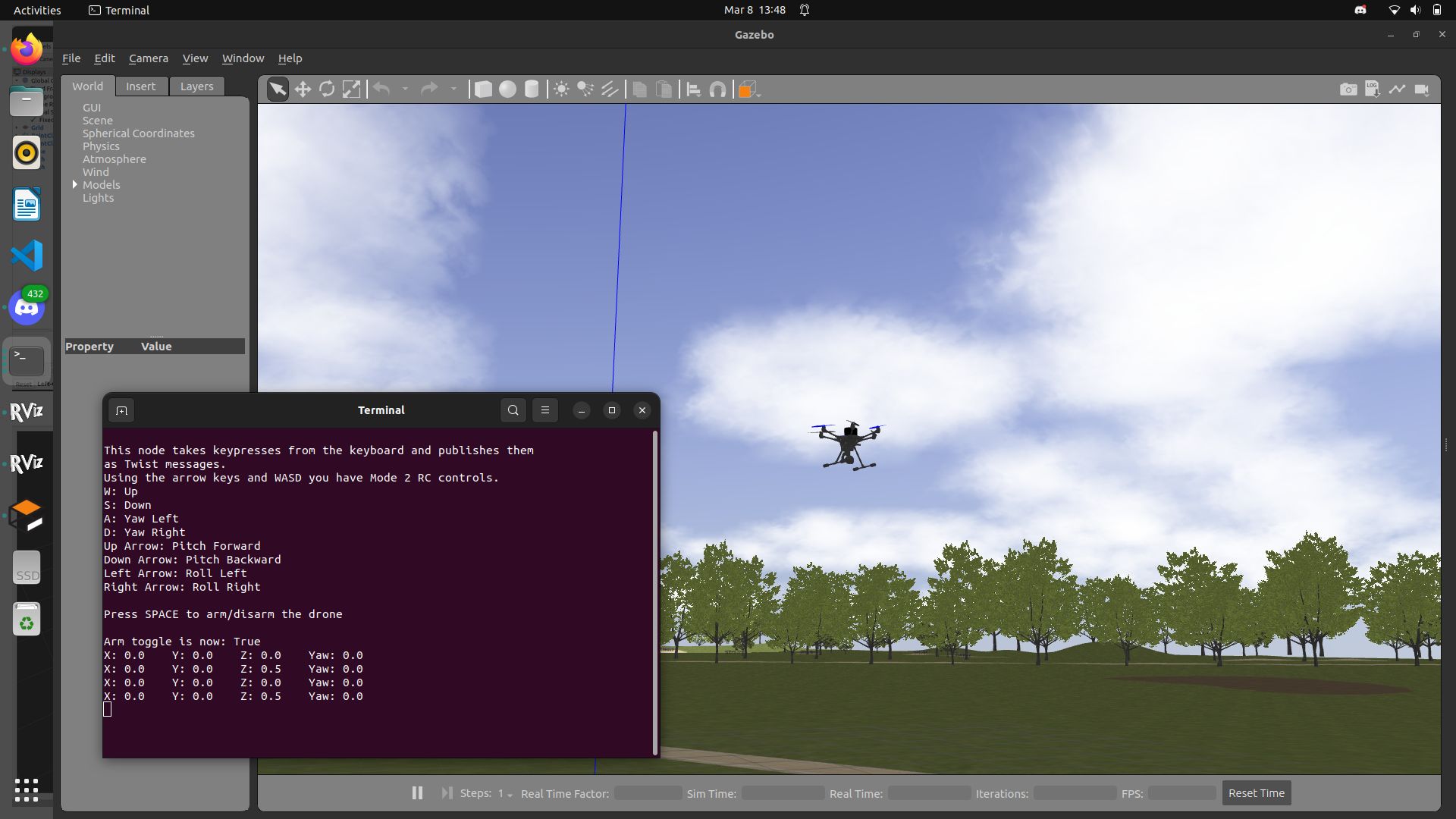Screen dimensions: 1456x819
Task: Open the Plot utility icon
Action: (x=1397, y=89)
